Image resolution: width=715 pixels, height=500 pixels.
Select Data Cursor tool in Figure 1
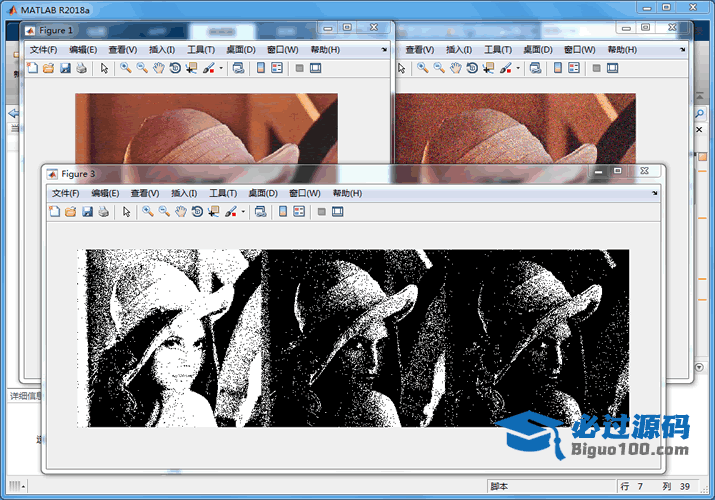click(x=191, y=68)
